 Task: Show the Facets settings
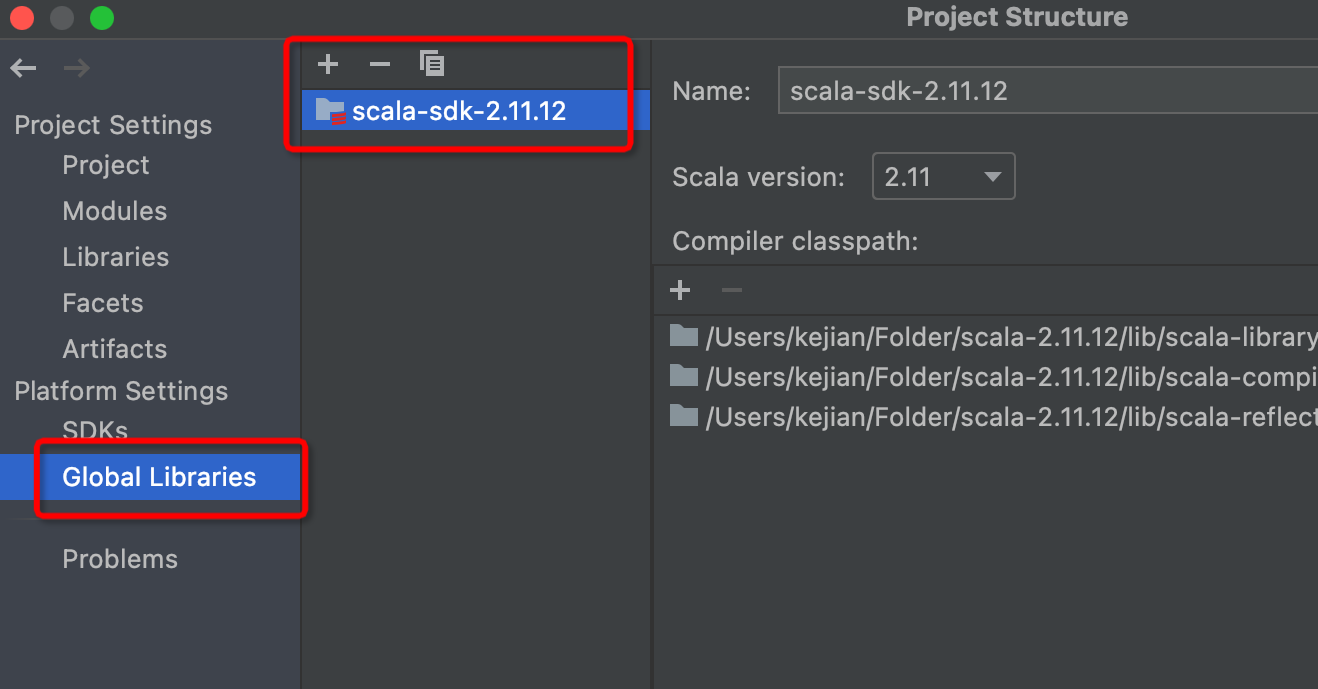pos(102,303)
